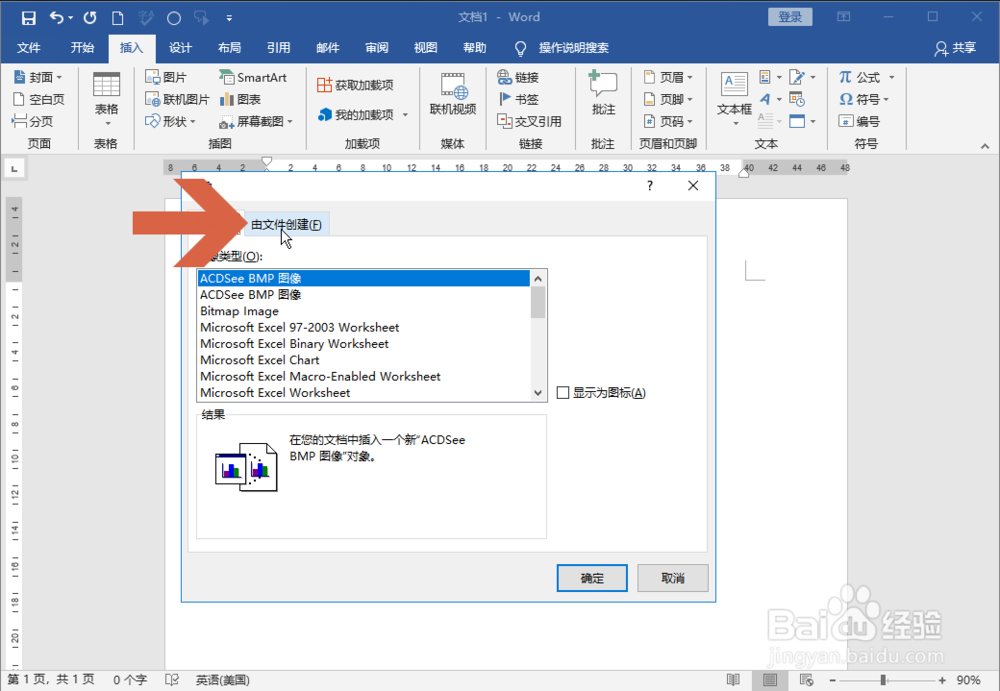The width and height of the screenshot is (1000, 691).
Task: Click the zoom slider handle in the status bar
Action: click(883, 680)
